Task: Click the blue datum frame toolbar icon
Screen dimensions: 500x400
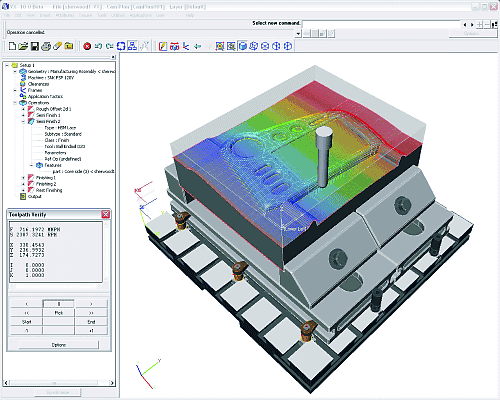Action: pyautogui.click(x=186, y=46)
